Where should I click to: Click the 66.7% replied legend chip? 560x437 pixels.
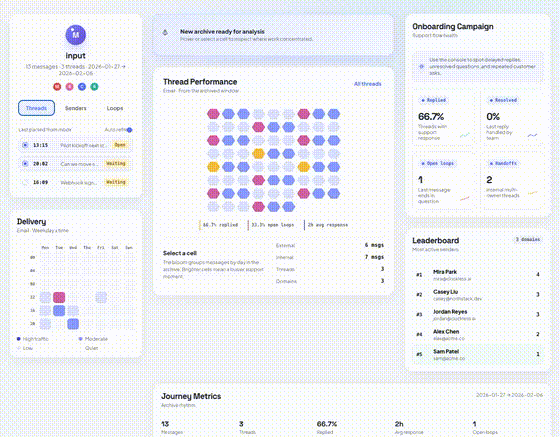click(219, 225)
